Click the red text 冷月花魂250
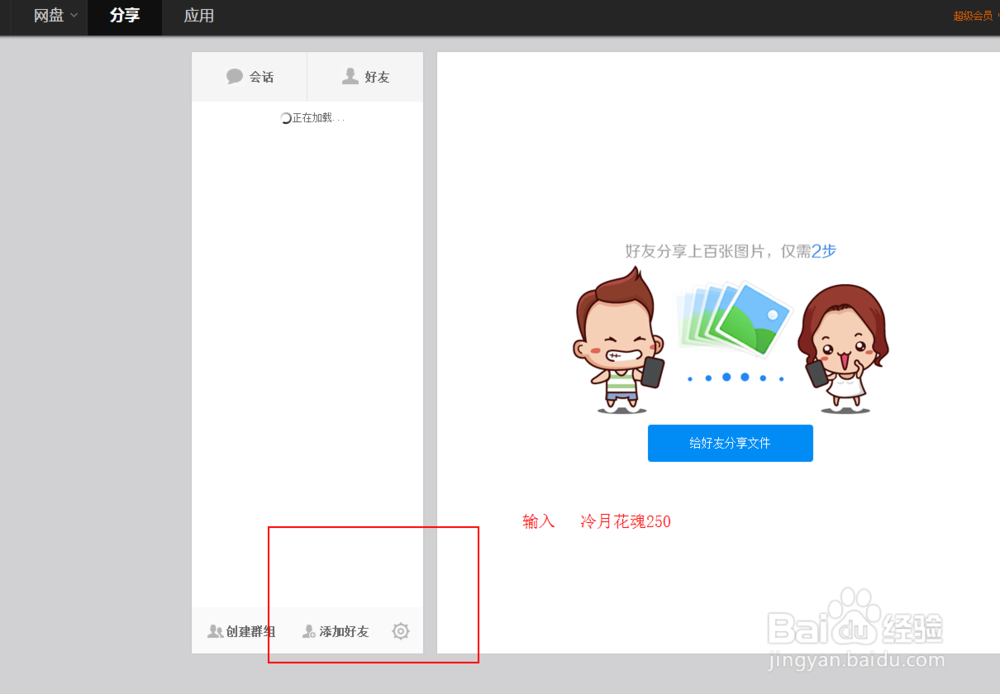 tap(624, 521)
